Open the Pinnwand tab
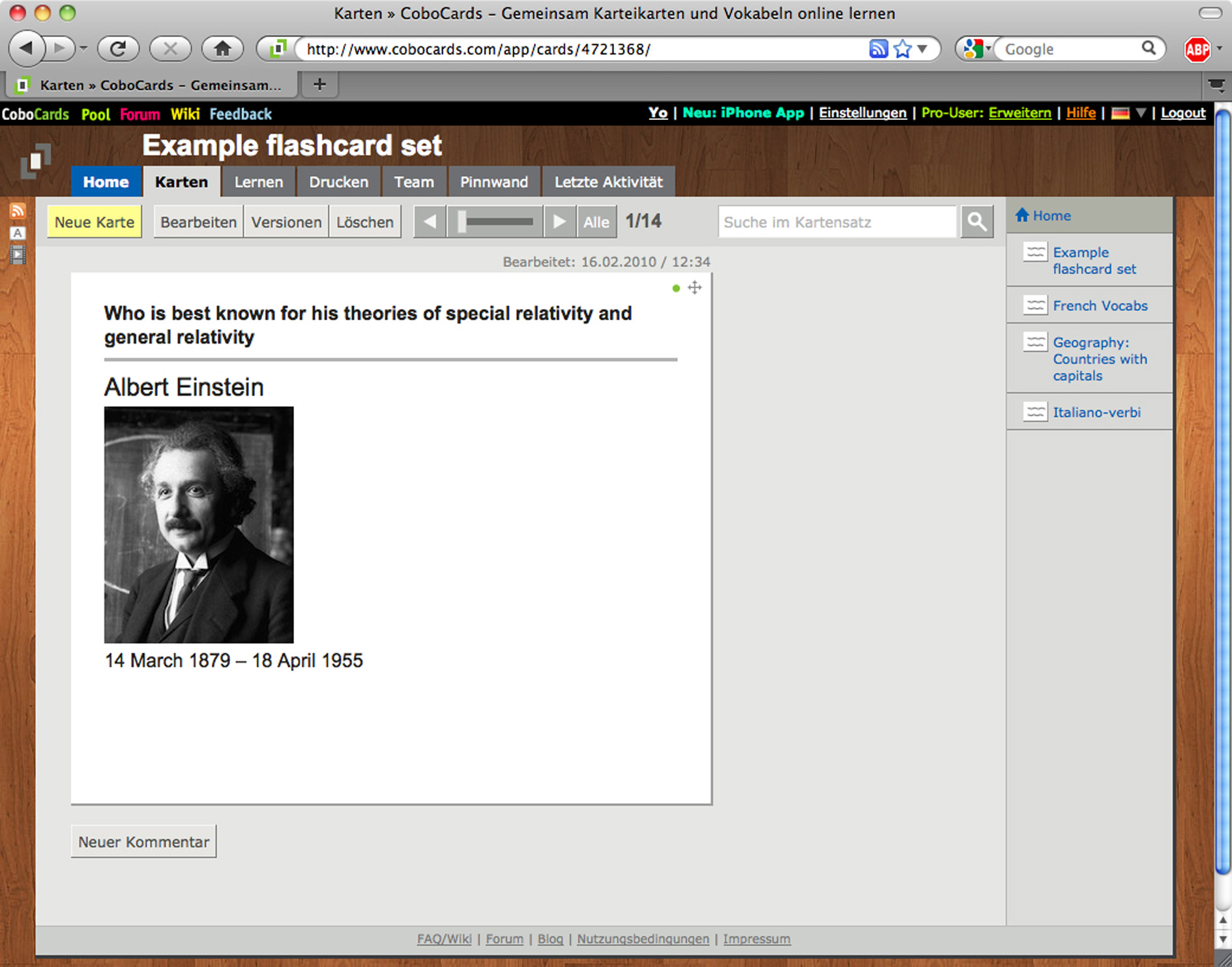This screenshot has width=1232, height=967. pos(493,182)
